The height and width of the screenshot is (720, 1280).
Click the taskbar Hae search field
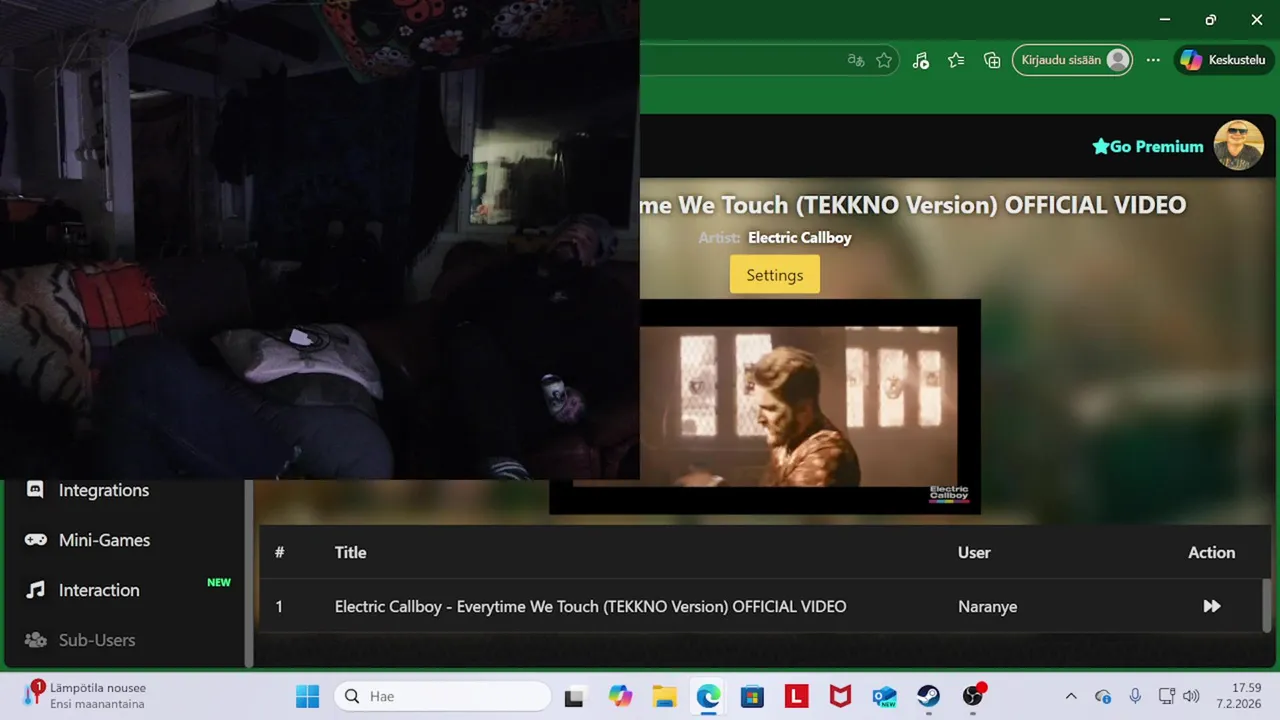(443, 696)
